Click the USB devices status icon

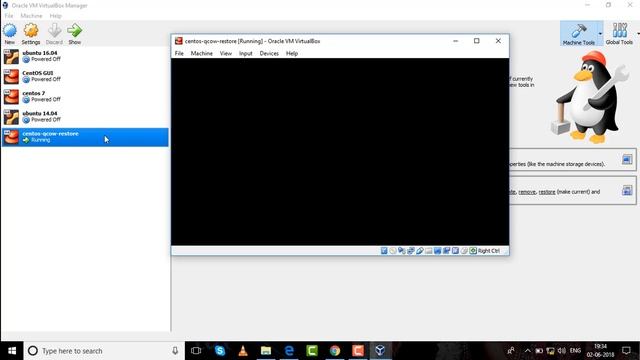pyautogui.click(x=420, y=251)
